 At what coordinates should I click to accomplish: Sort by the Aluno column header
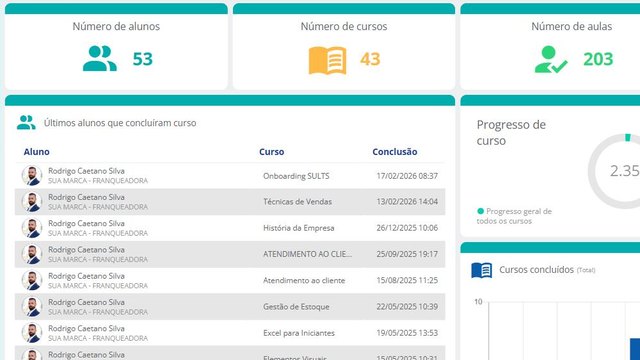click(x=37, y=152)
